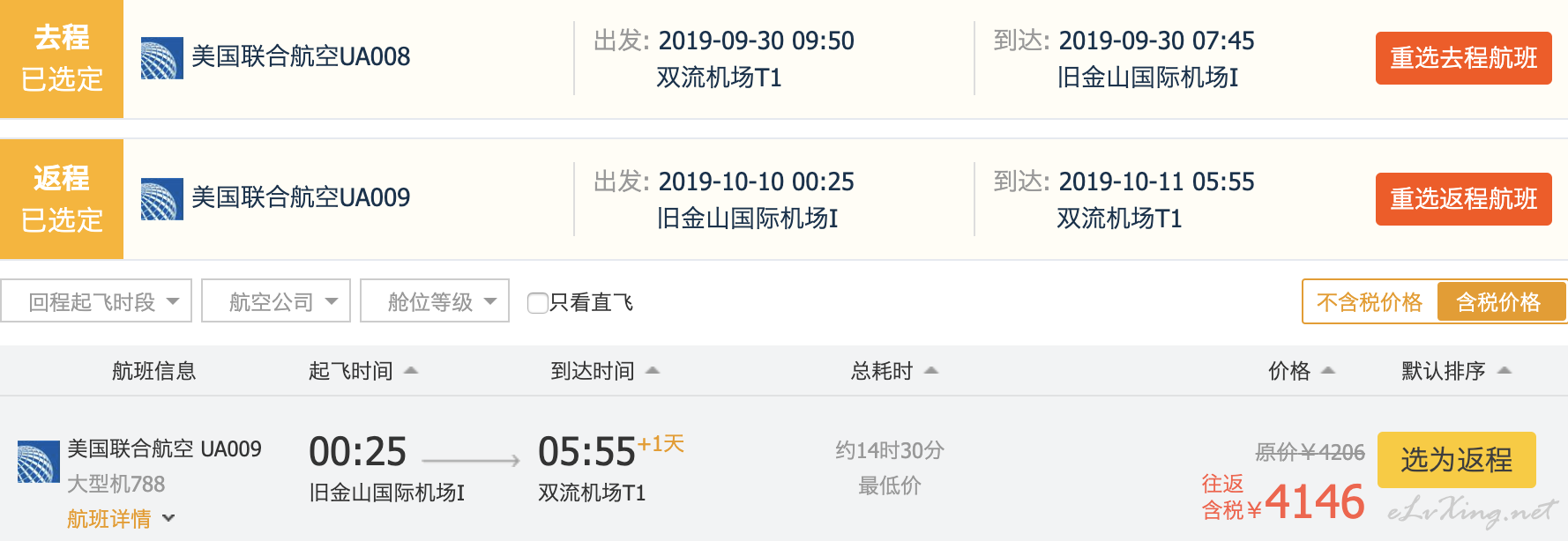The image size is (1568, 541).
Task: Switch to 不含税价格 price display
Action: coord(1370,302)
